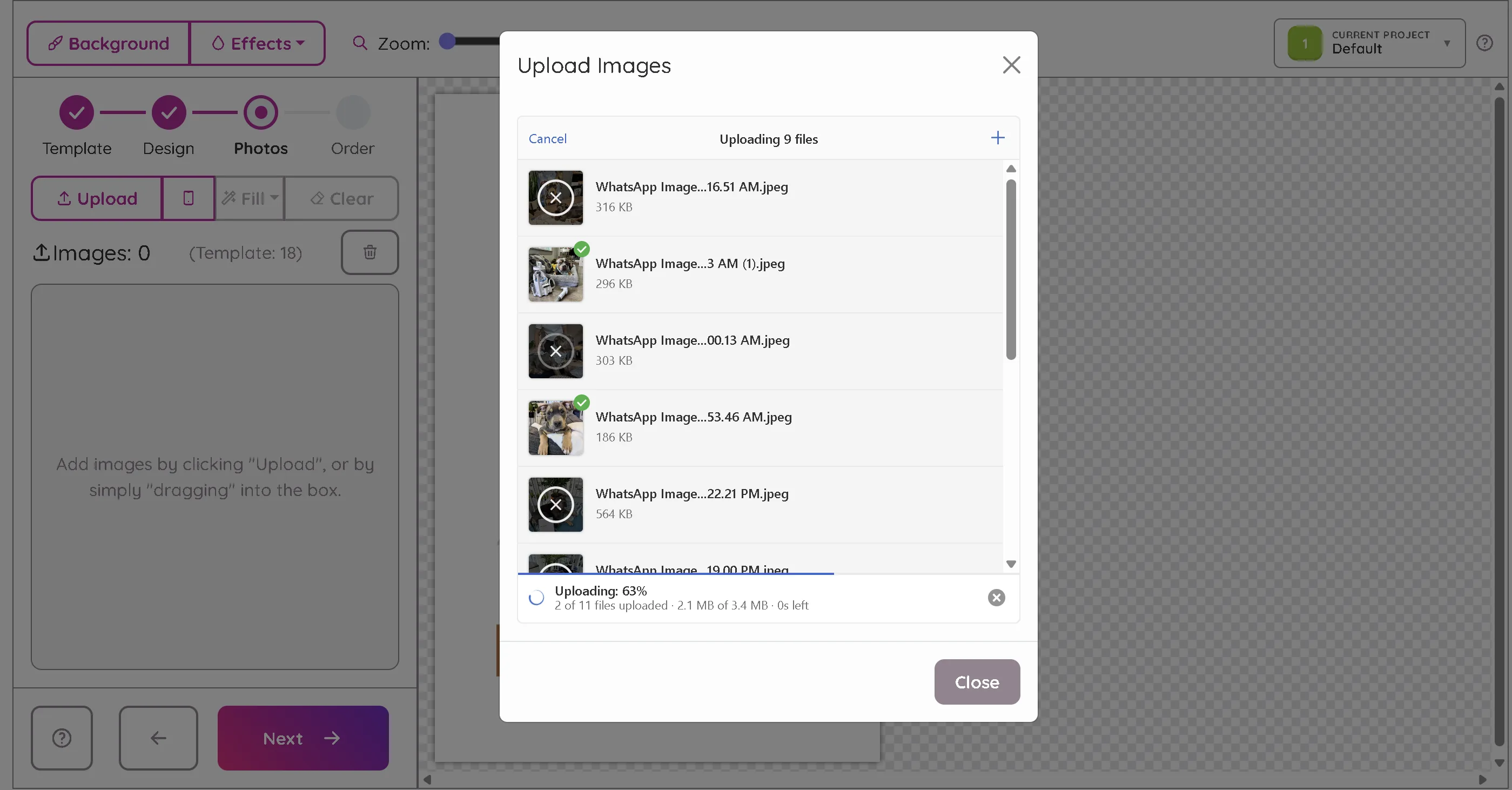Go back with the left arrow button
The height and width of the screenshot is (790, 1512).
(x=158, y=738)
